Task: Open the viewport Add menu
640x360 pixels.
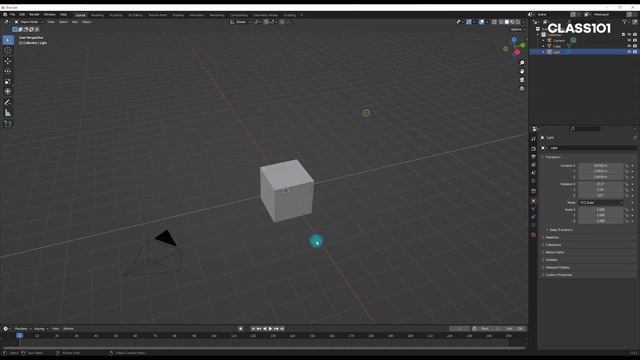Action: [75, 22]
